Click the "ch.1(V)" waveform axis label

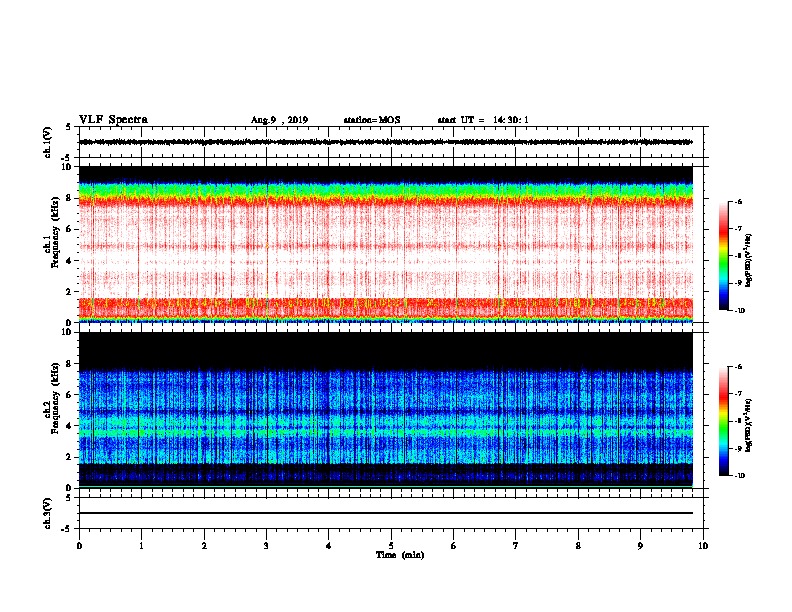pos(47,142)
